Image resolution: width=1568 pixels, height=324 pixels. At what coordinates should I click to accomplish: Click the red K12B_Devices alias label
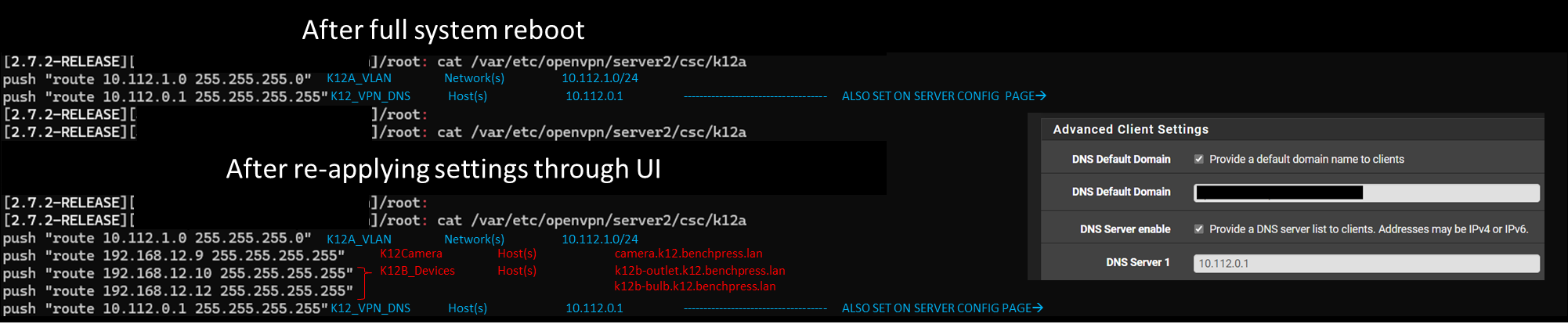417,271
